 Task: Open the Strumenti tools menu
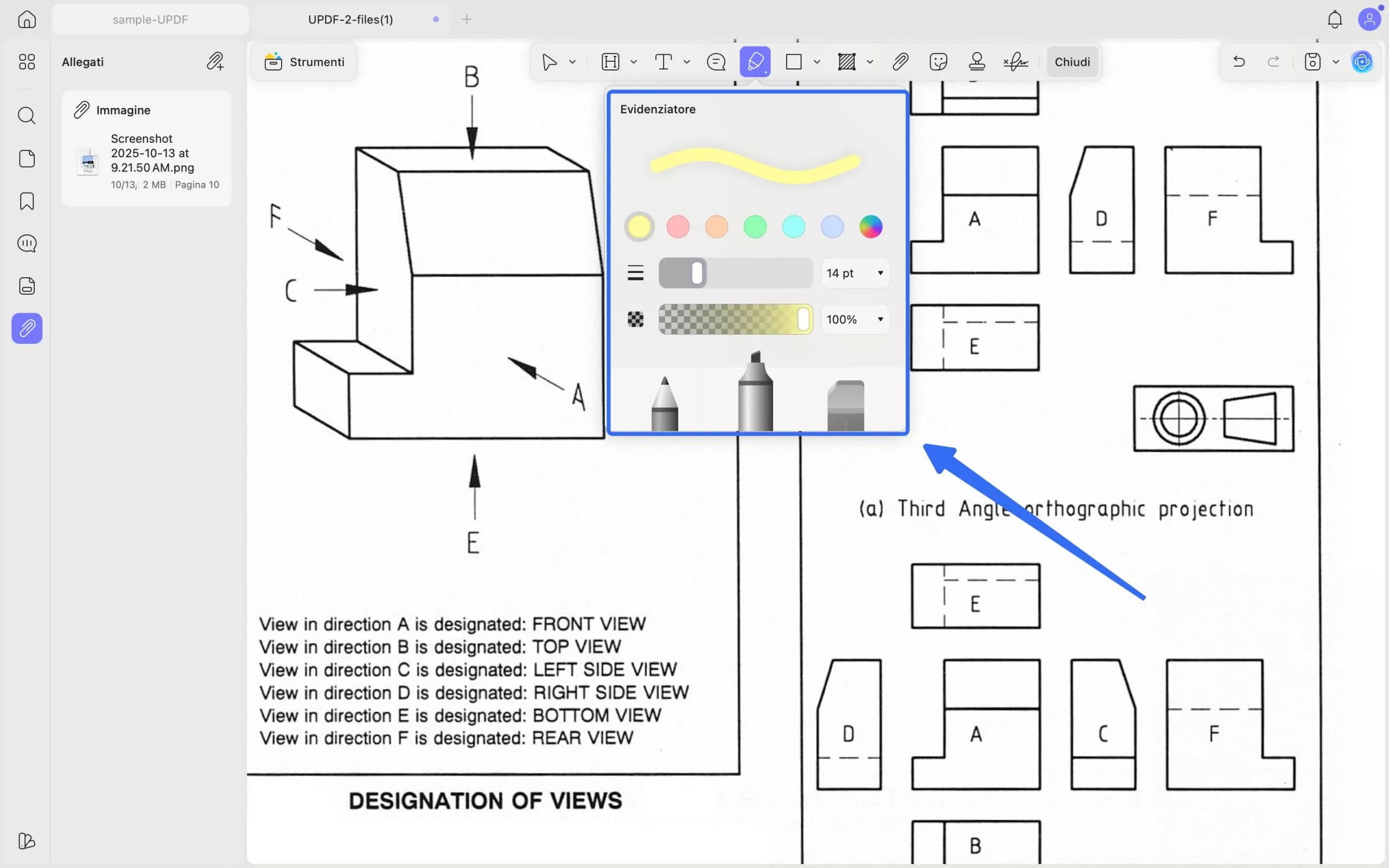tap(304, 61)
